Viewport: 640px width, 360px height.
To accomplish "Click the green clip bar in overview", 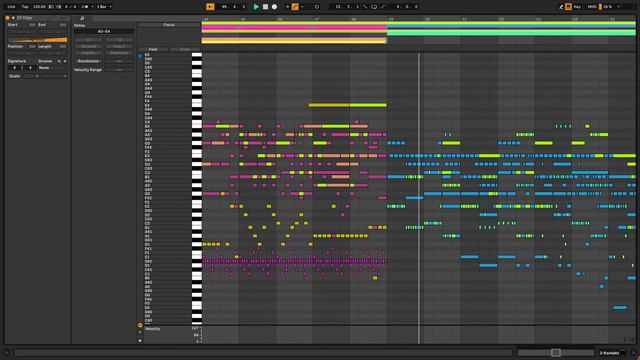I will (511, 32).
